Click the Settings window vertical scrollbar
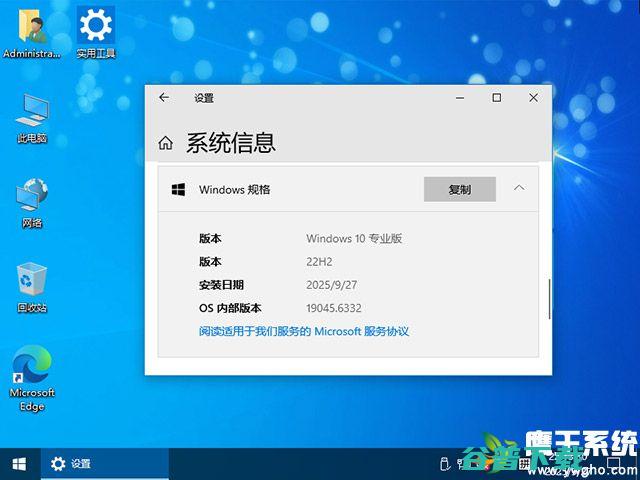Image resolution: width=640 pixels, height=480 pixels. pyautogui.click(x=549, y=299)
